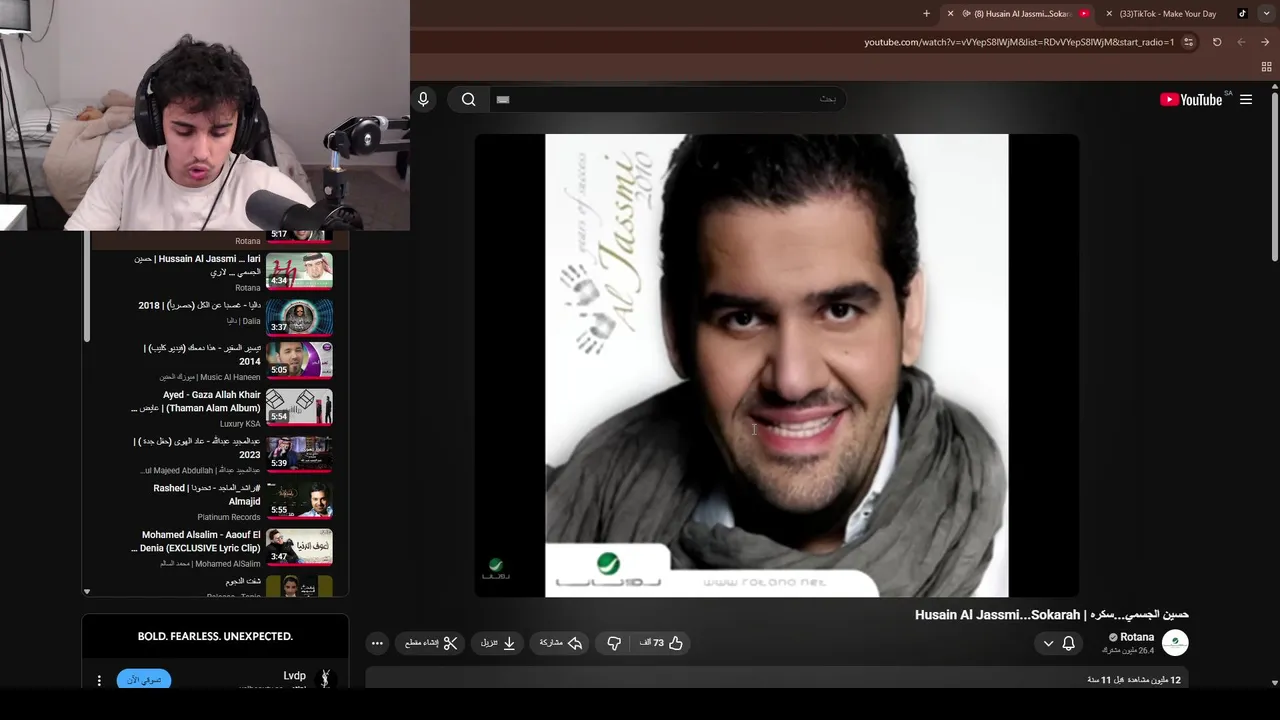Click the magnifier search button
Screen dimensions: 1280x720
[x=468, y=99]
